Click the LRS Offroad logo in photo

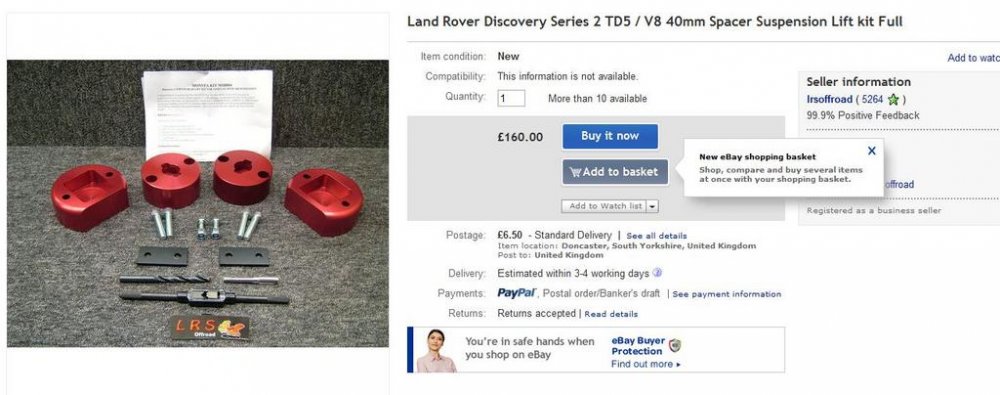[210, 327]
